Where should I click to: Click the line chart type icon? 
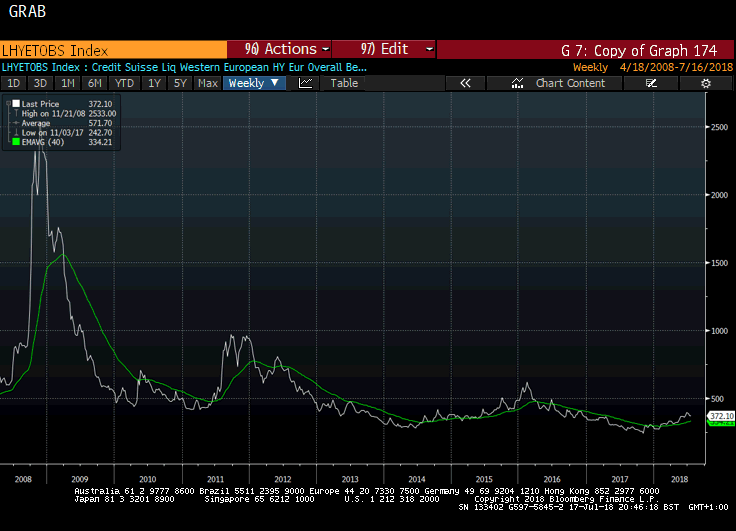coord(305,83)
